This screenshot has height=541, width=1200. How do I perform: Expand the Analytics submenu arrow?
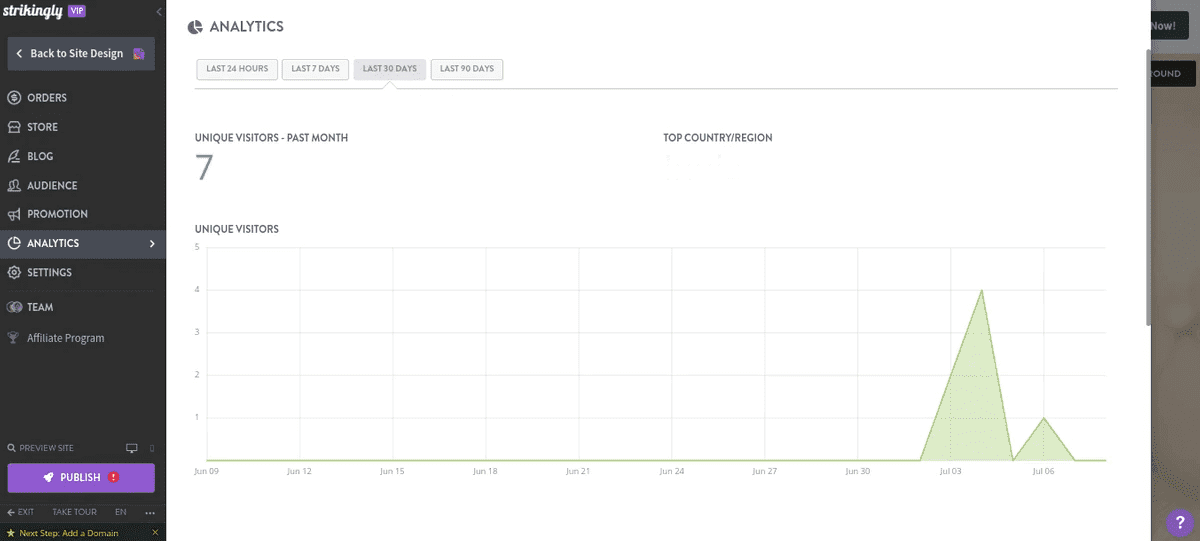pos(152,243)
